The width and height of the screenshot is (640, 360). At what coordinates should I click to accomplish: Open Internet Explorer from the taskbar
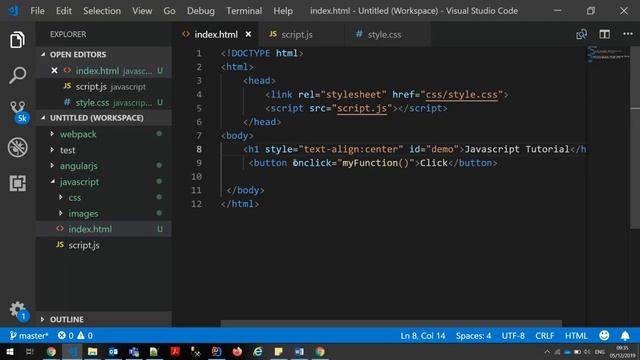(x=258, y=351)
